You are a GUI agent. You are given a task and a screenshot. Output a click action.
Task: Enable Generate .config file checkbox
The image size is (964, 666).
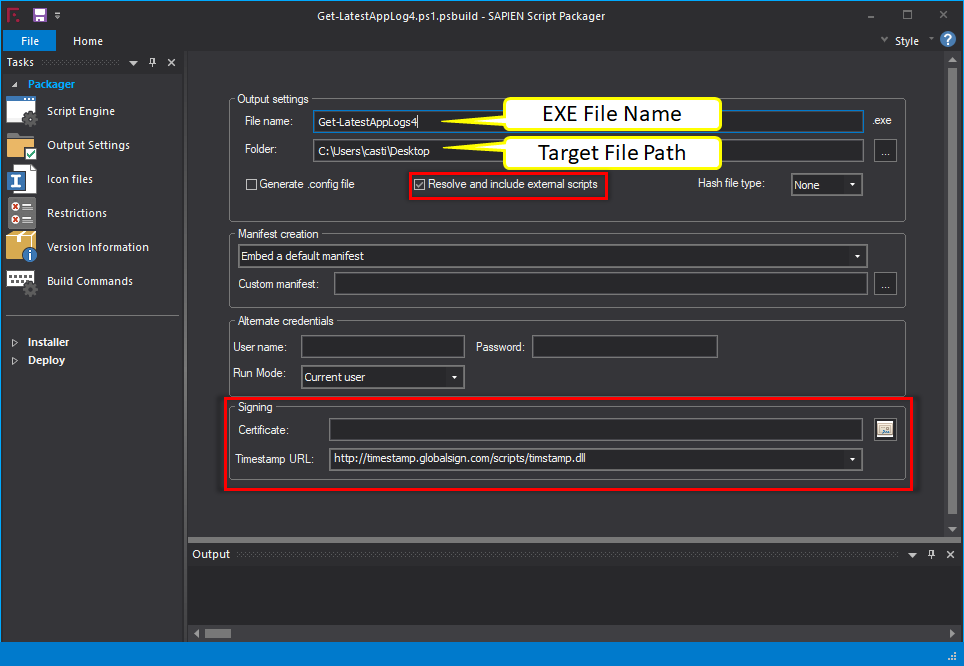251,184
